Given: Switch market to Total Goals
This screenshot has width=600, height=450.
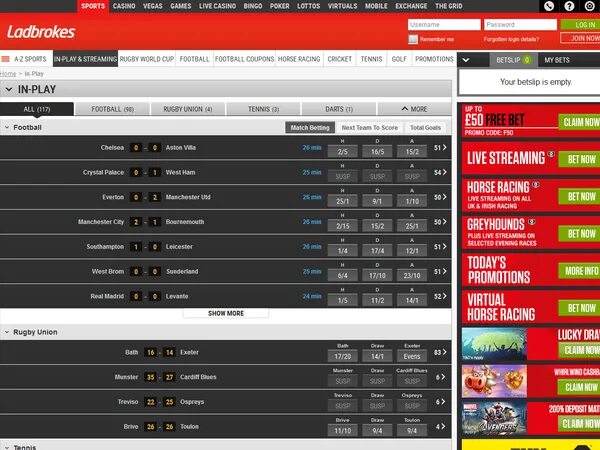Looking at the screenshot, I should pos(426,127).
